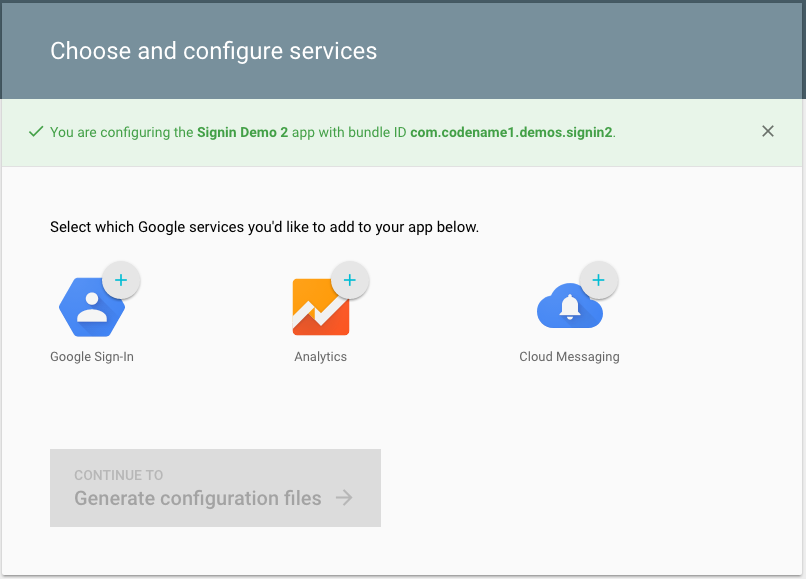Click the plus badge on Cloud Messaging
This screenshot has width=806, height=579.
[599, 280]
